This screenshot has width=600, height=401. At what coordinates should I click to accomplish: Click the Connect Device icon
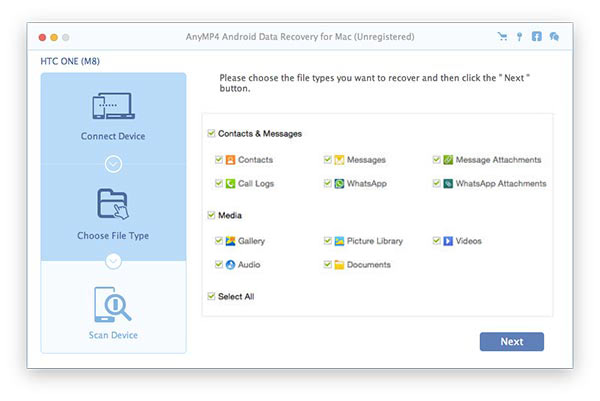click(x=113, y=106)
